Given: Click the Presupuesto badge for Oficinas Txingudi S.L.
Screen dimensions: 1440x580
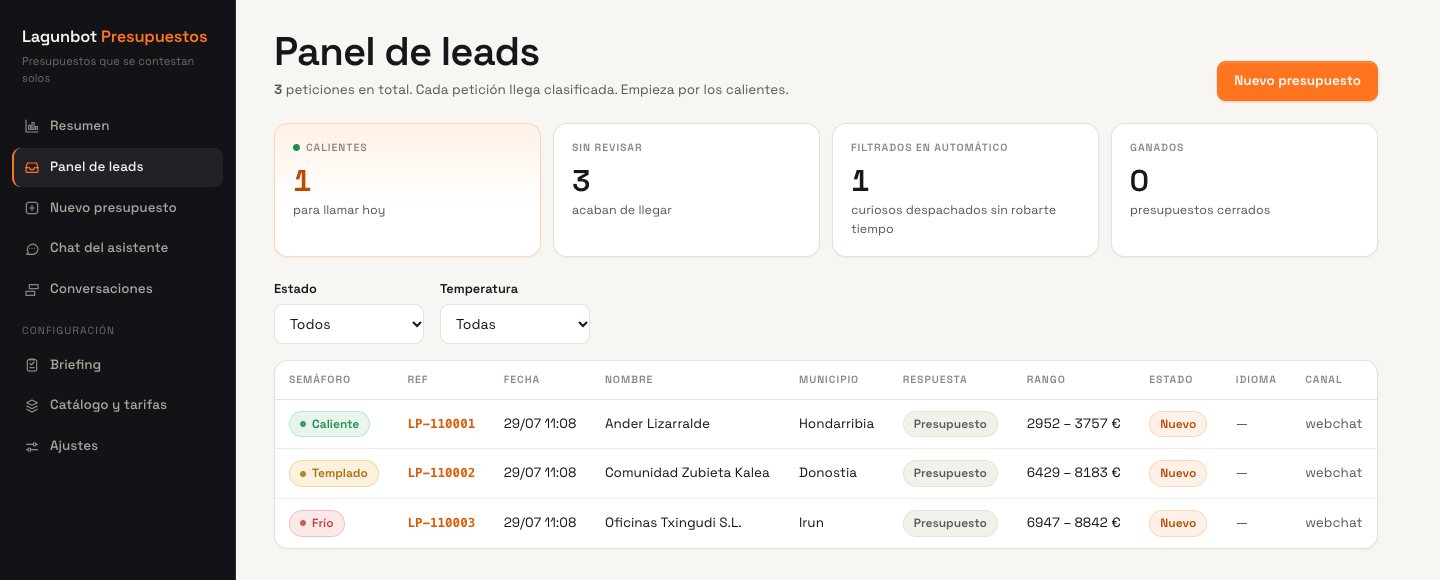Looking at the screenshot, I should pos(950,523).
